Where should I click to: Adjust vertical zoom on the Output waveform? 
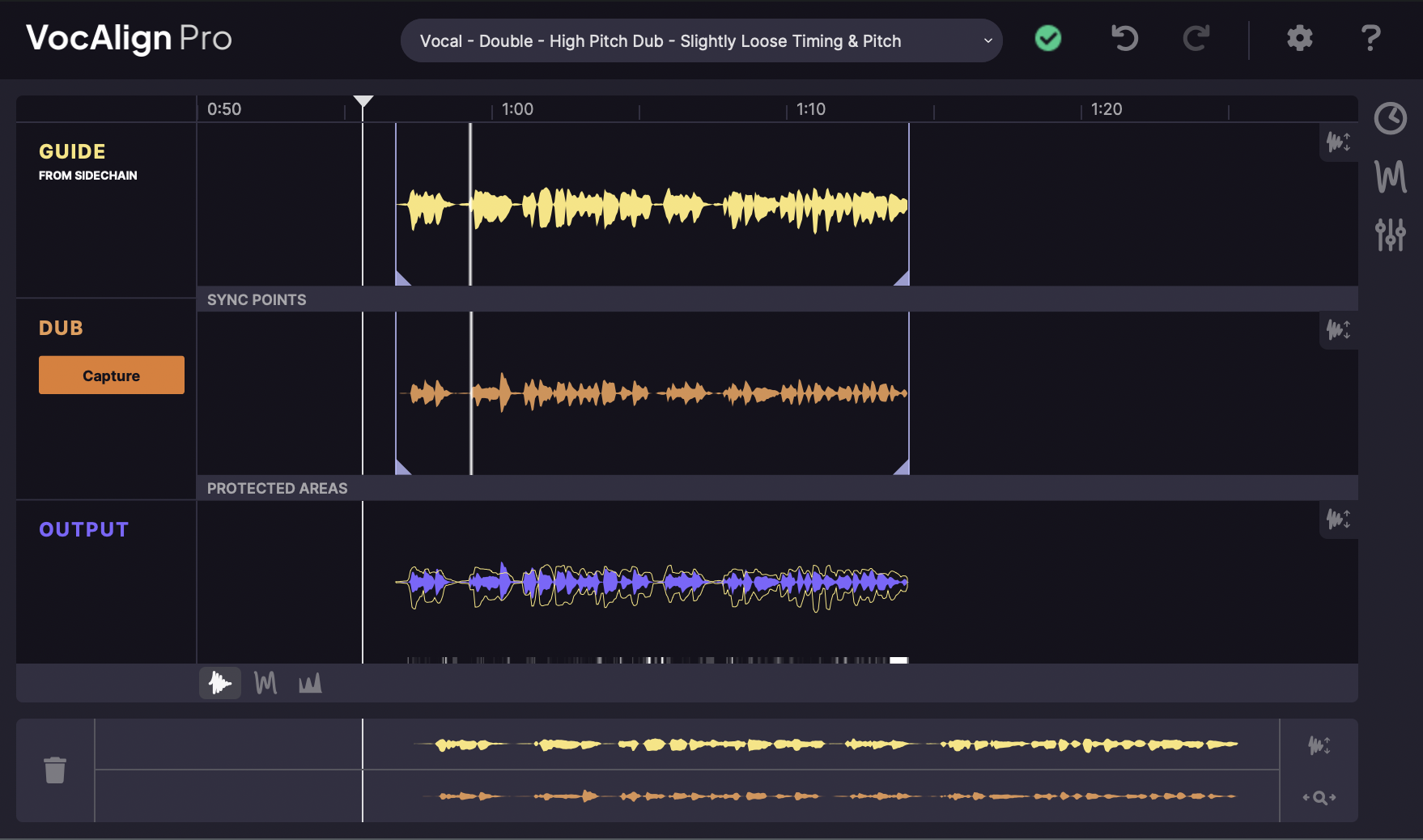point(1338,520)
